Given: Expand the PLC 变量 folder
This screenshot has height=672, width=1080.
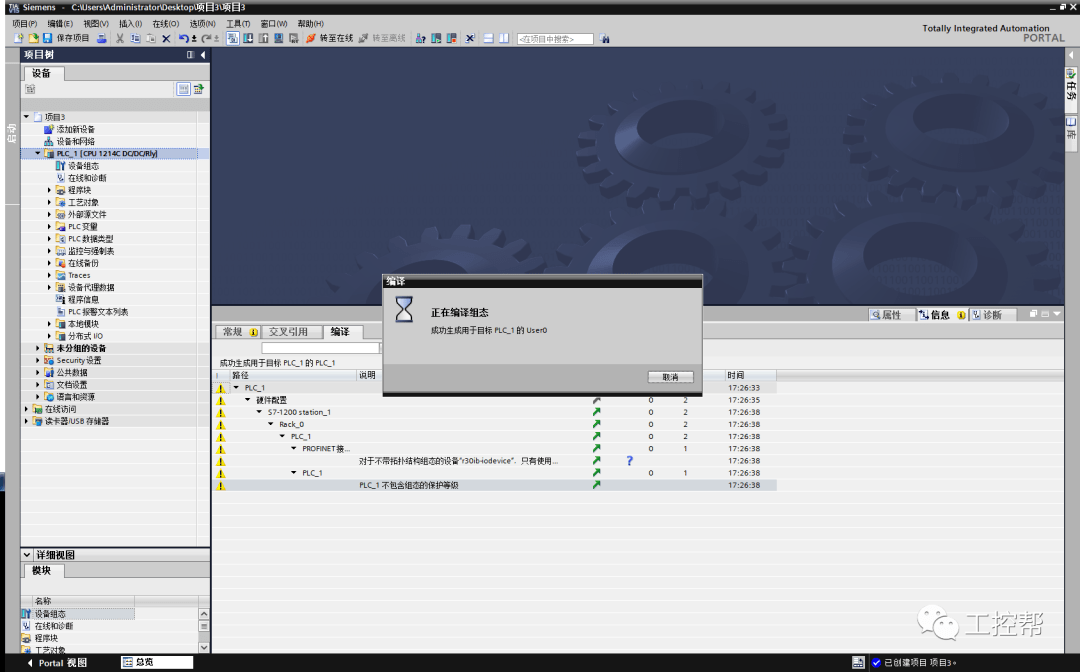Looking at the screenshot, I should (50, 227).
